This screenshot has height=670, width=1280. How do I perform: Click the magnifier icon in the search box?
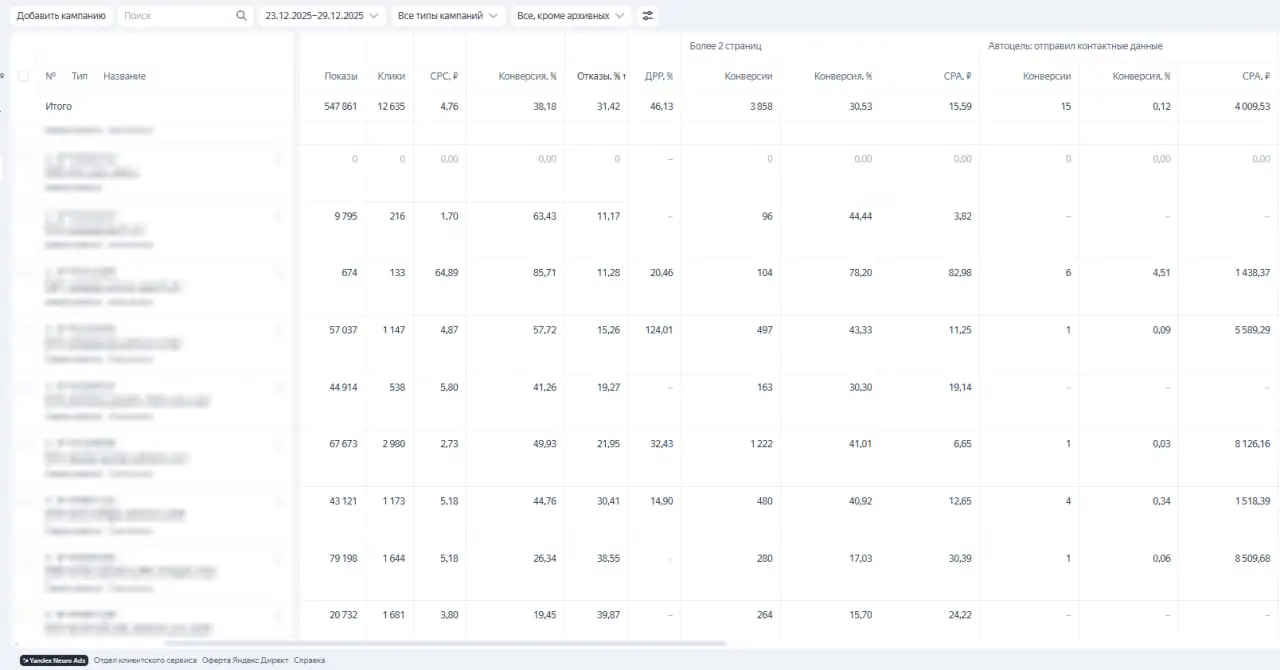pyautogui.click(x=241, y=16)
